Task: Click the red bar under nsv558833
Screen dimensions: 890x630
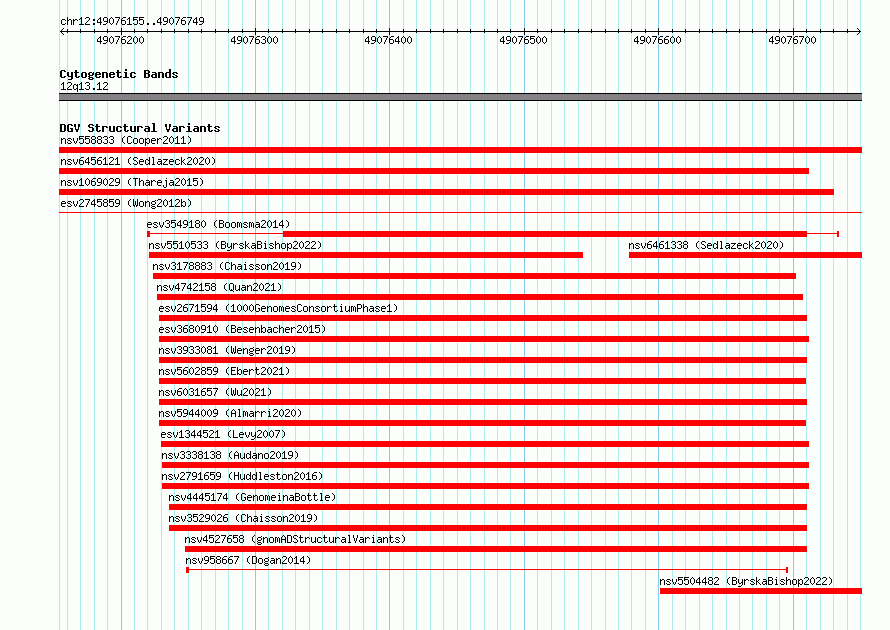Action: pos(460,150)
